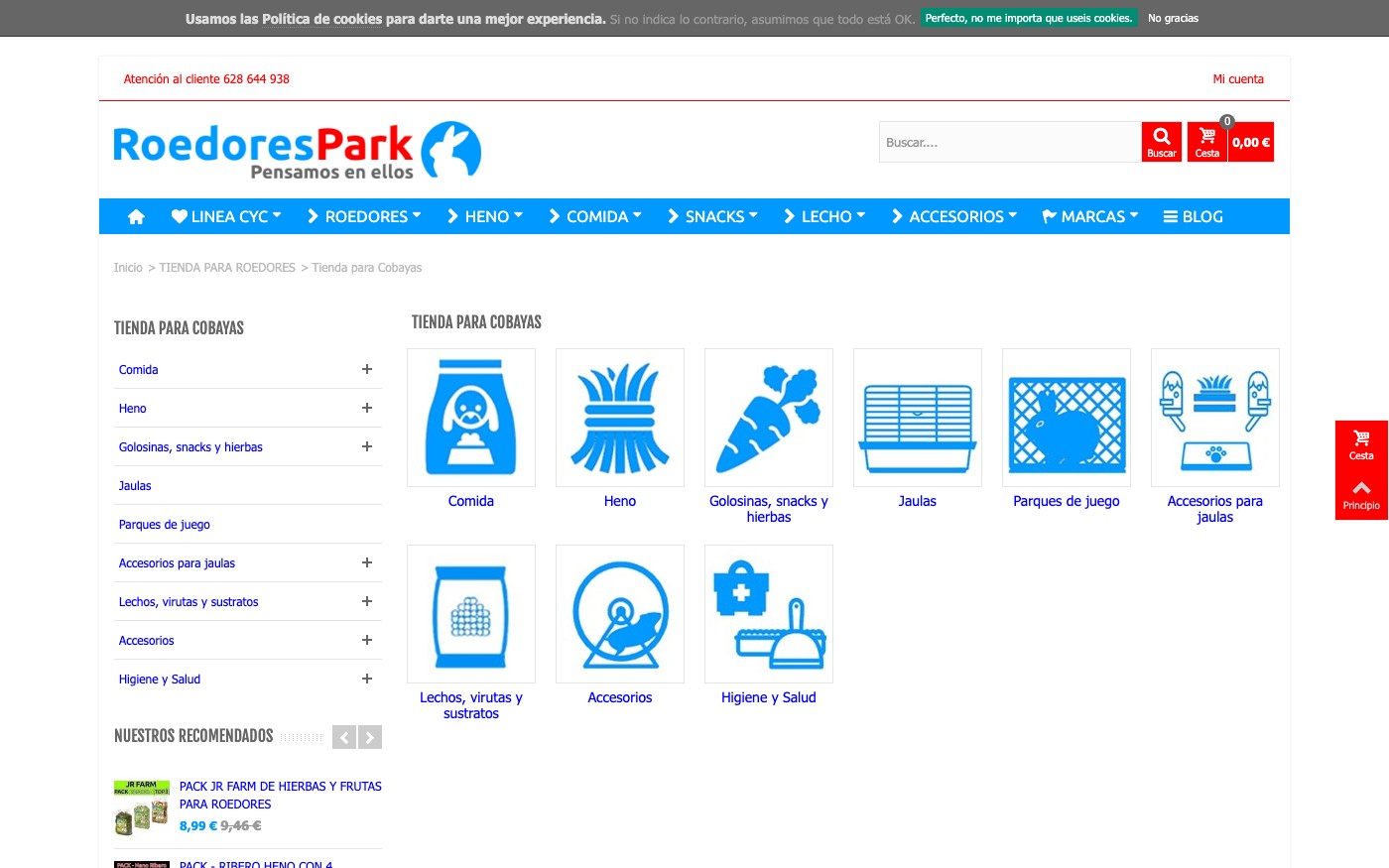Screen dimensions: 1389x868
Task: Click the home icon in navigation bar
Action: click(136, 216)
